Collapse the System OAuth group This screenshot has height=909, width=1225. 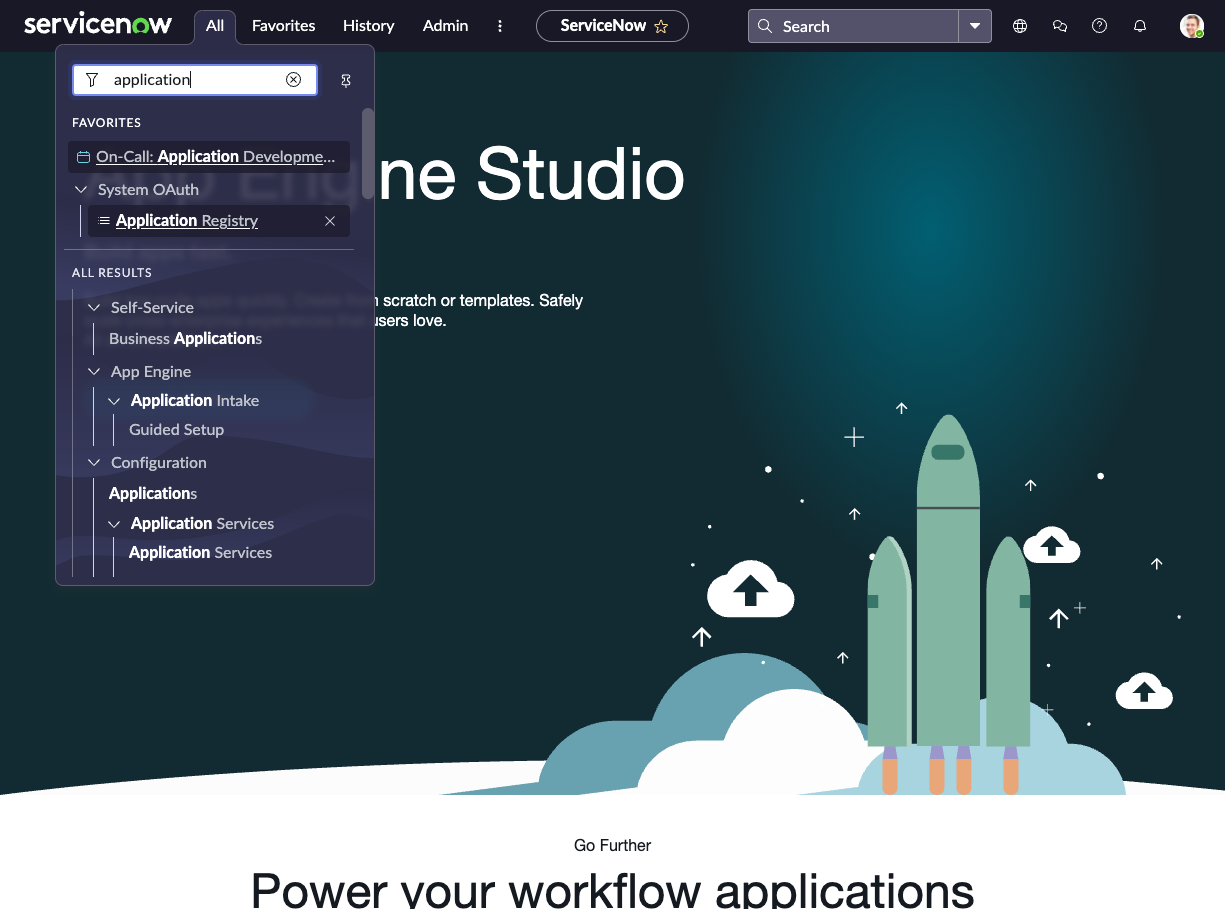(x=82, y=189)
